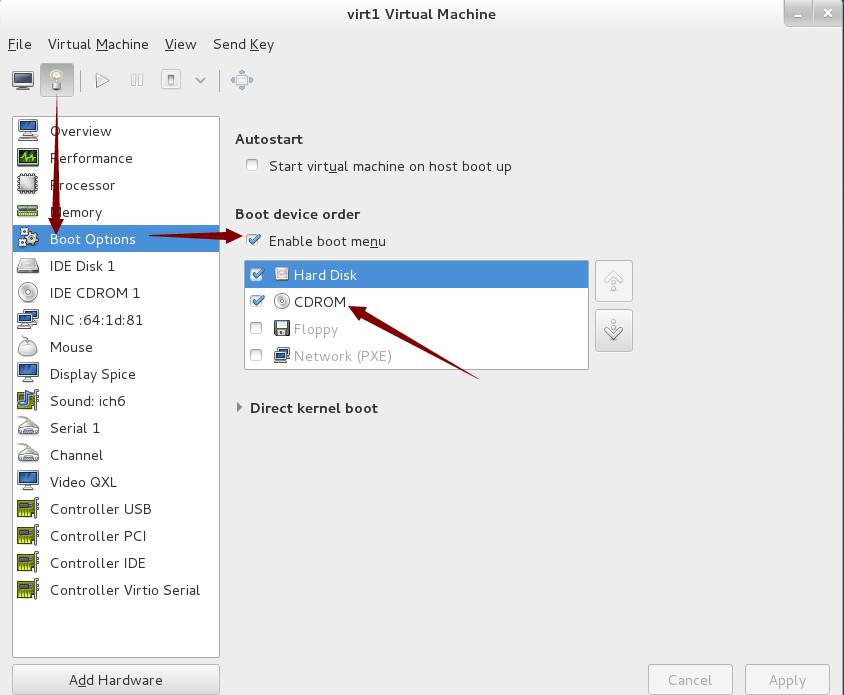Open the File menu
844x695 pixels.
tap(19, 44)
